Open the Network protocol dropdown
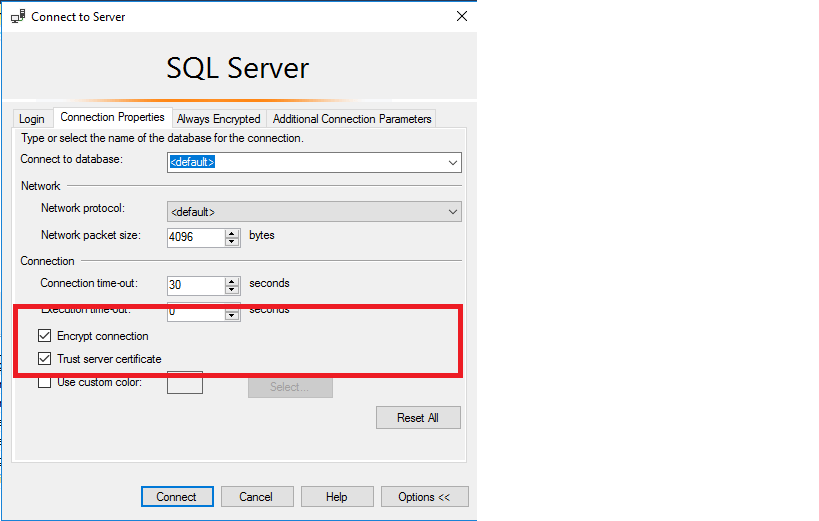Screen dimensions: 819x521 (x=314, y=212)
